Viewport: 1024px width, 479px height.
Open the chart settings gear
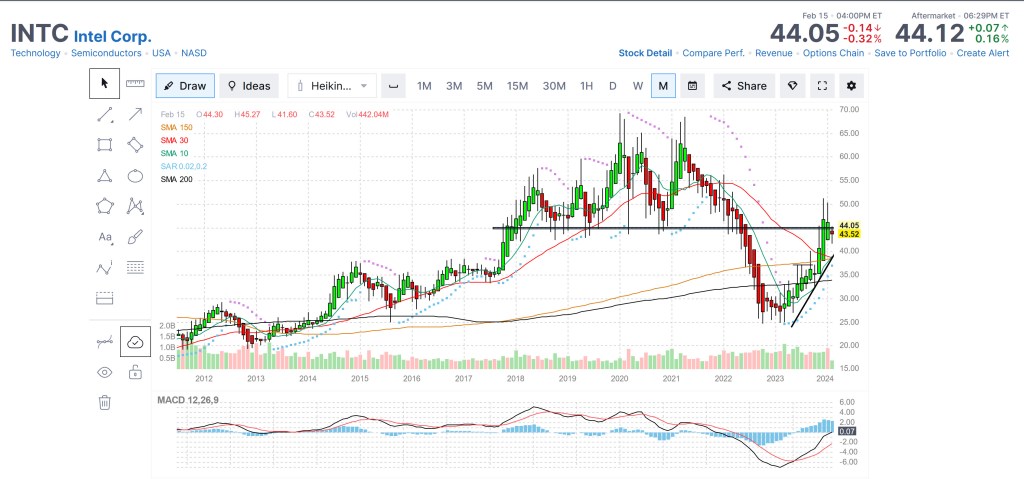coord(851,86)
